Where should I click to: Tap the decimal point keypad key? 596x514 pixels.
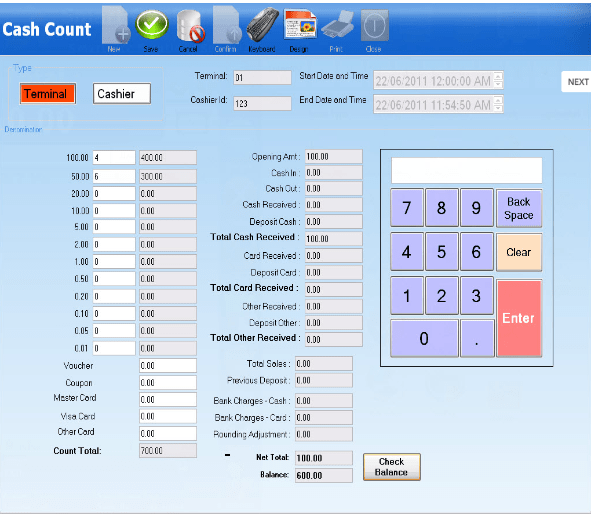click(477, 338)
